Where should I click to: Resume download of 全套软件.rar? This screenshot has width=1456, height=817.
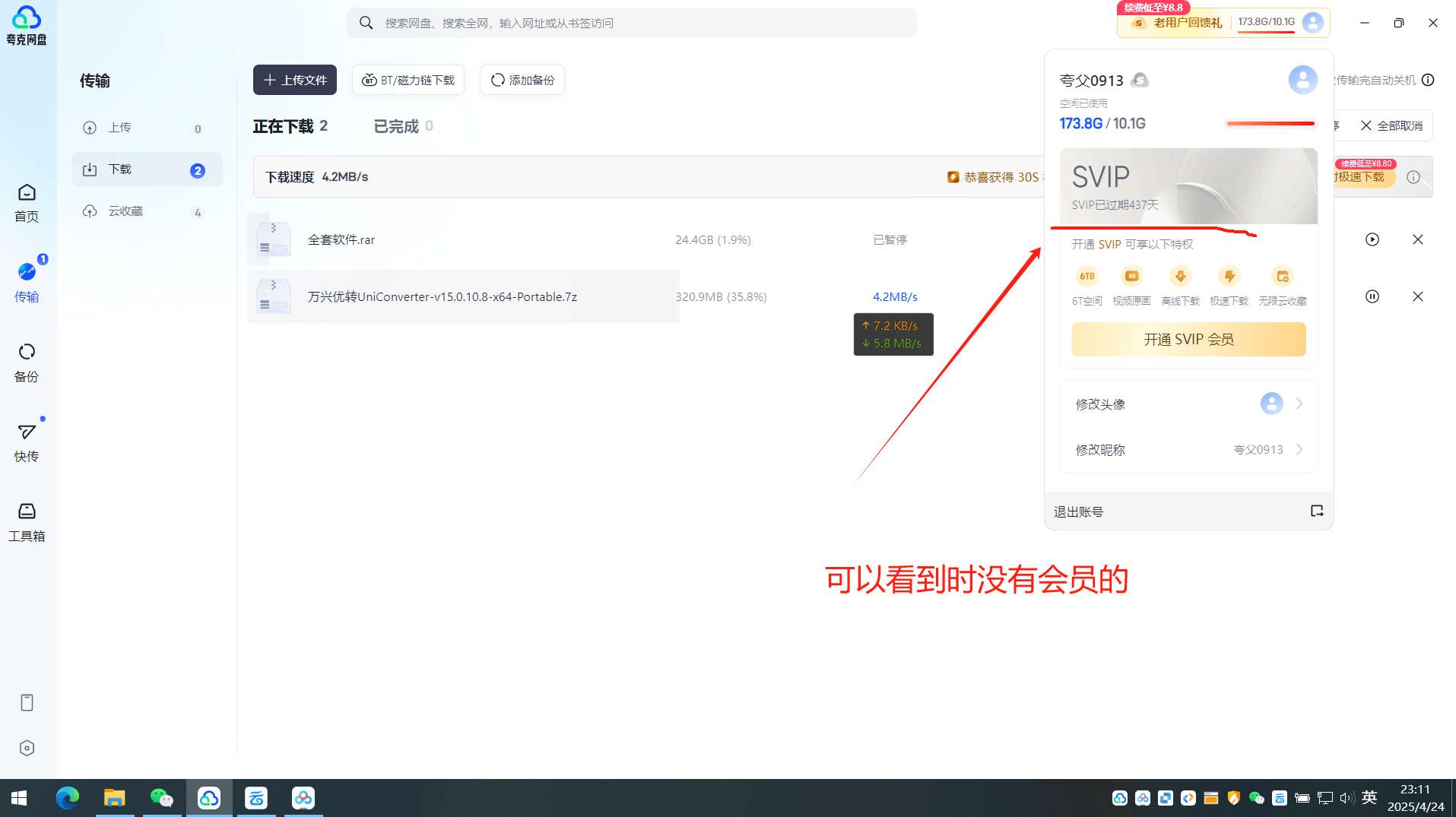(x=1372, y=239)
